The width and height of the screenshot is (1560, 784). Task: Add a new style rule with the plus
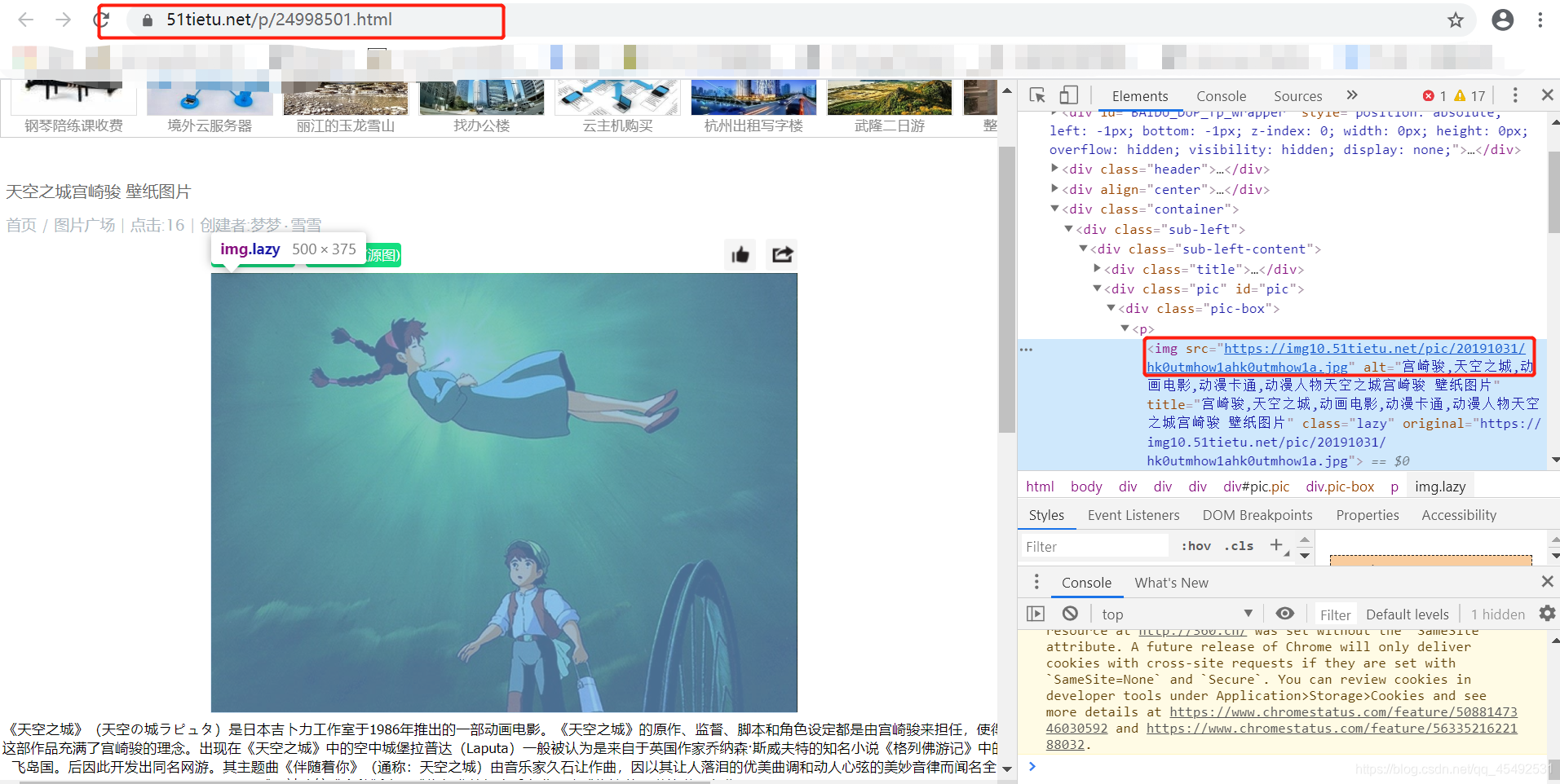(1277, 545)
